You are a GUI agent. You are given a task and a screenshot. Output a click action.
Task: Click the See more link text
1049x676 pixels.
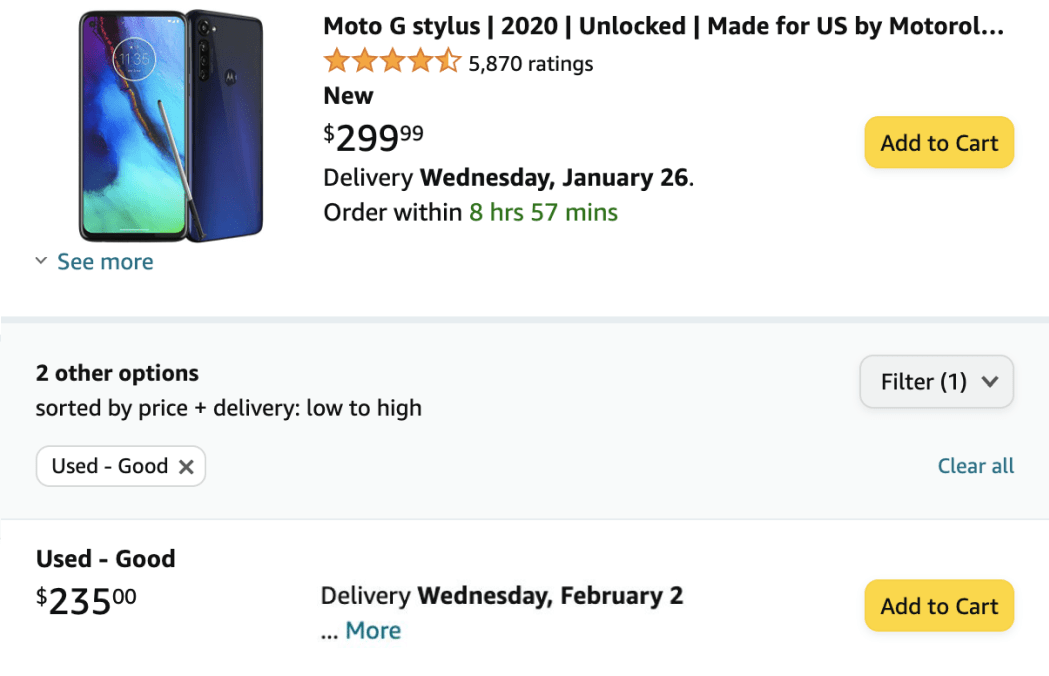[x=105, y=262]
